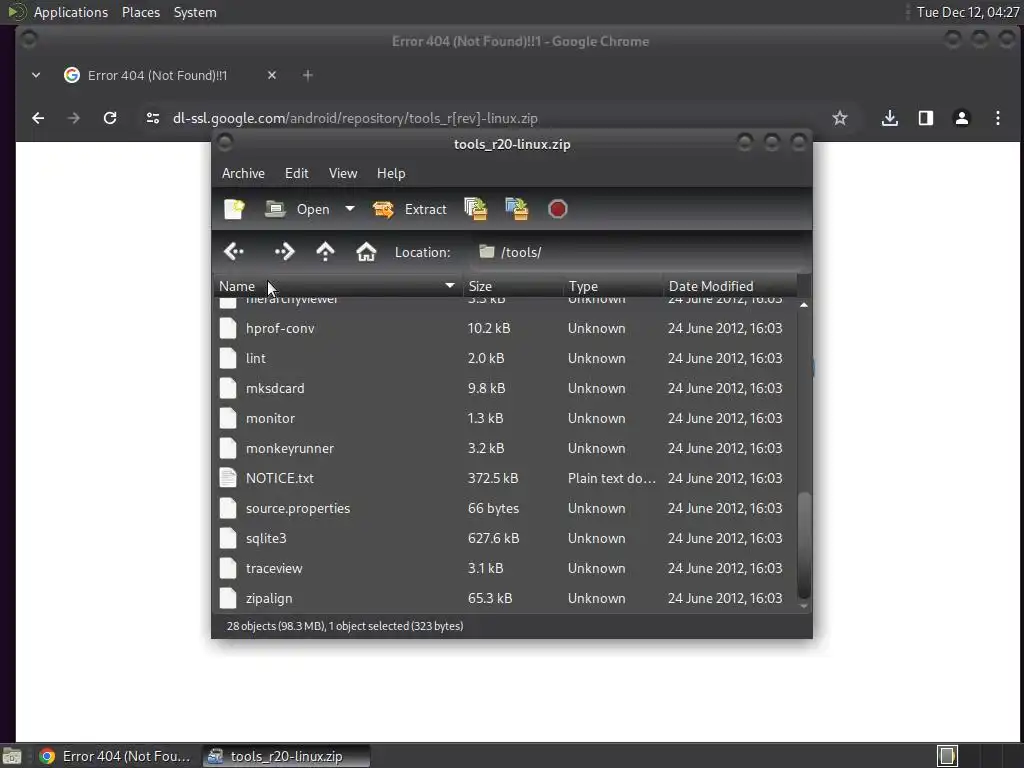Click the scrollbar down arrow in file list
The width and height of the screenshot is (1024, 768).
tap(804, 606)
